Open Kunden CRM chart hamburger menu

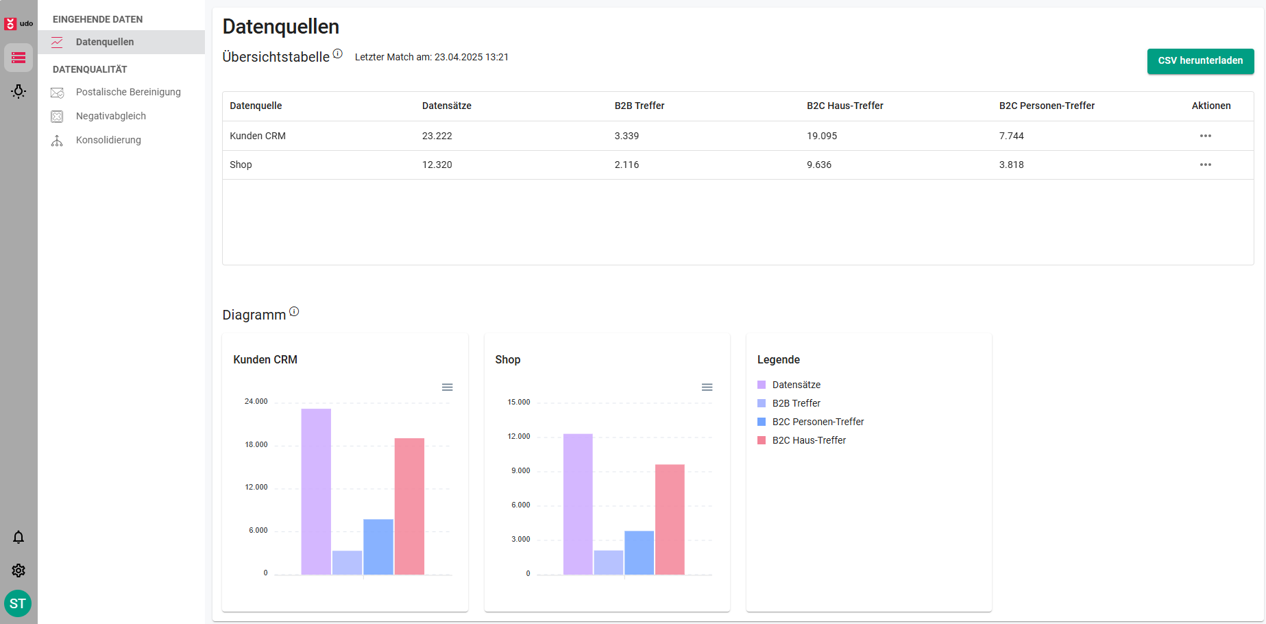click(447, 387)
